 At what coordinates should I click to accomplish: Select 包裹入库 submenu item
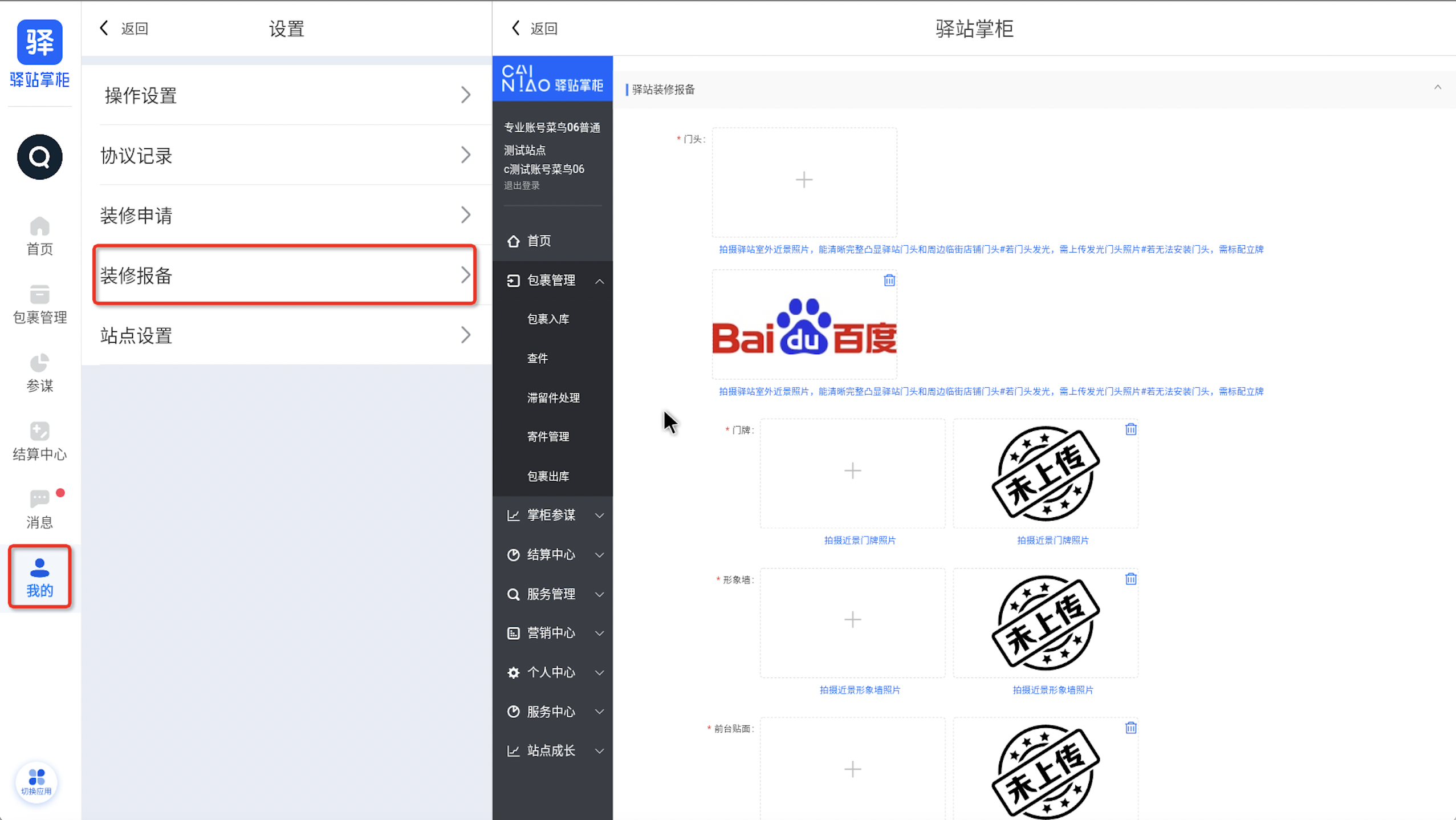(548, 319)
